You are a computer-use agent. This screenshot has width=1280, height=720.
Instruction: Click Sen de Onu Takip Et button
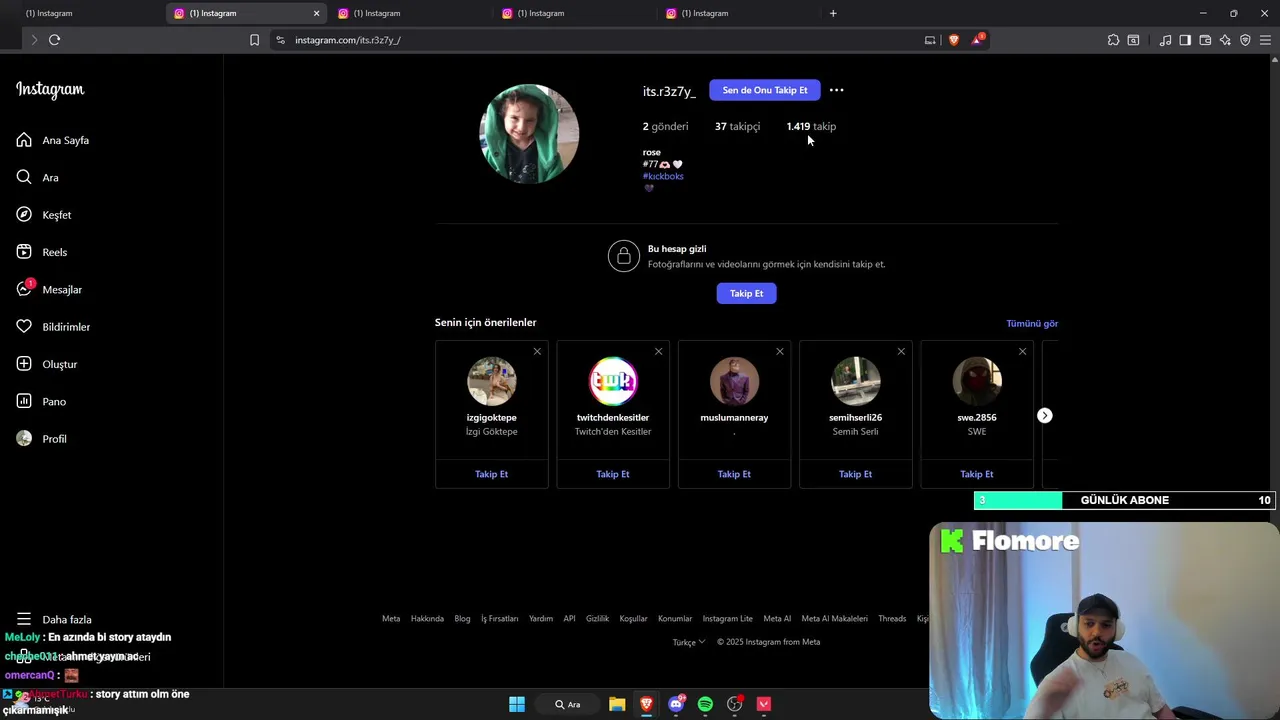(765, 90)
